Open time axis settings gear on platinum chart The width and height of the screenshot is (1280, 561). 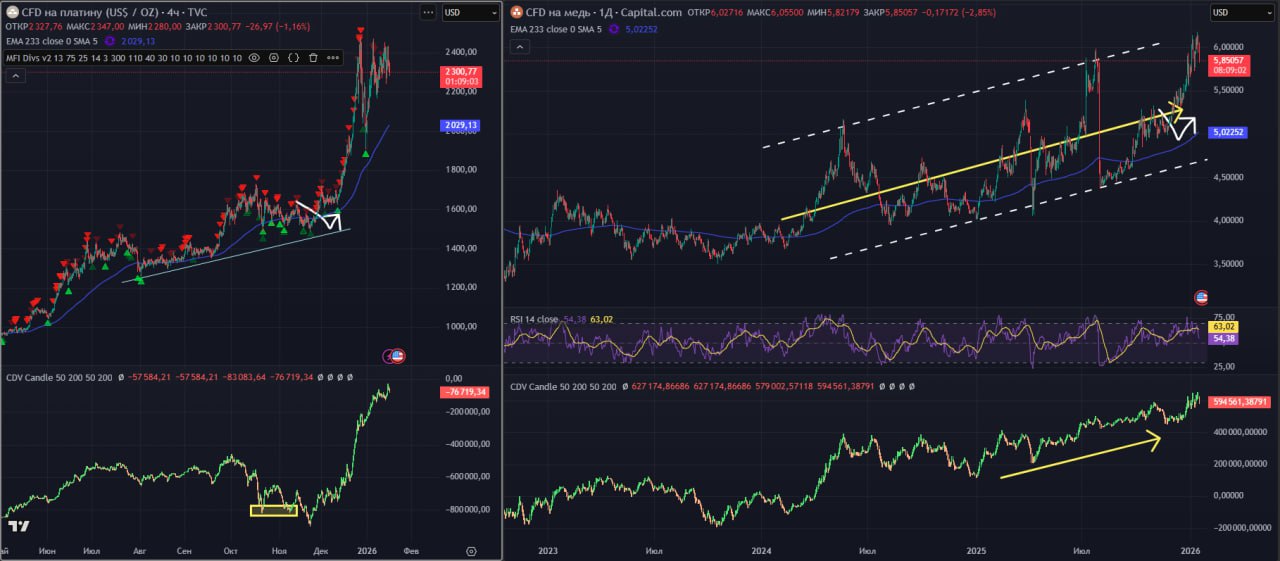tap(469, 551)
